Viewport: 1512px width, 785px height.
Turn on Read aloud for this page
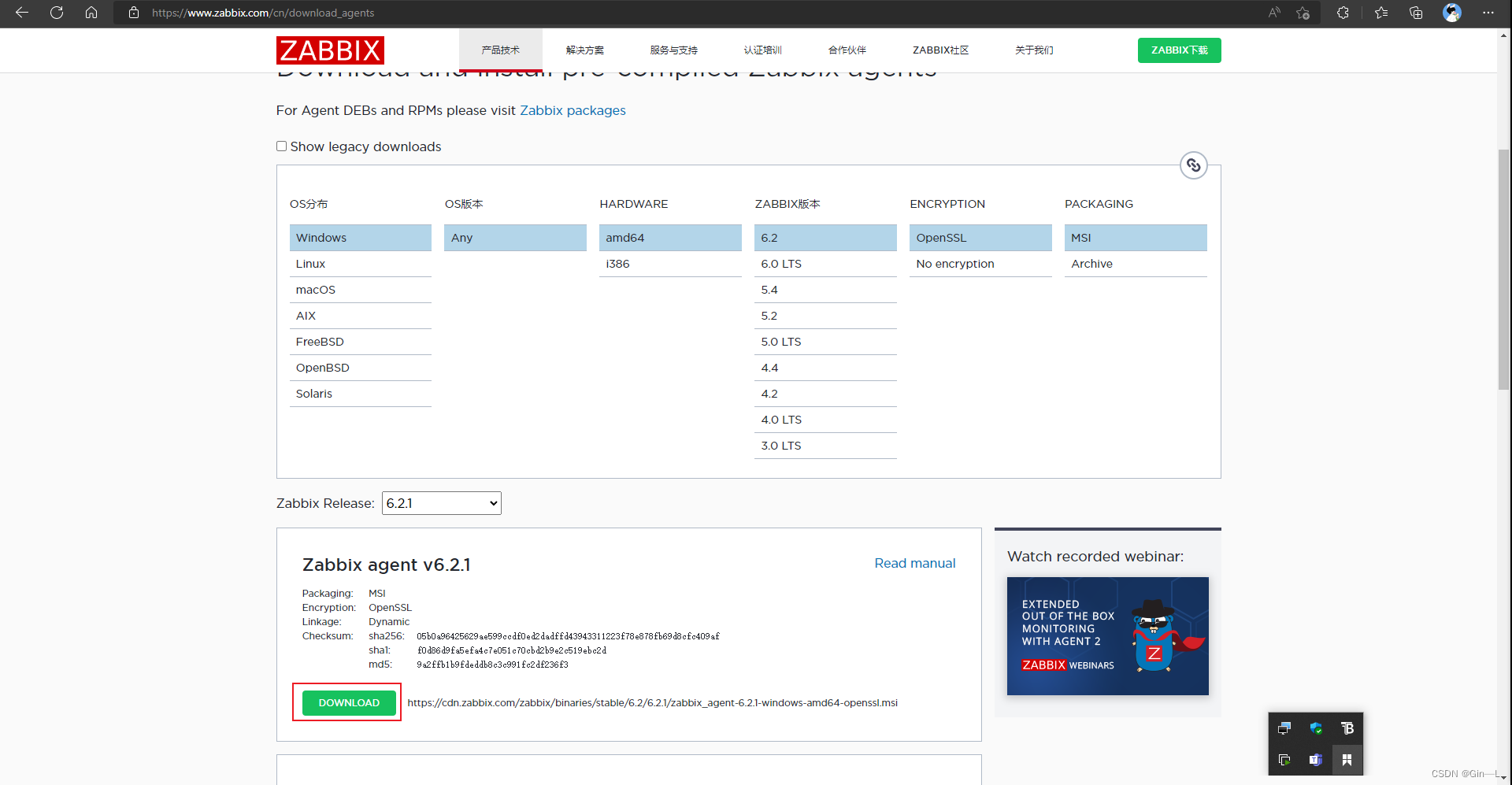tap(1274, 13)
